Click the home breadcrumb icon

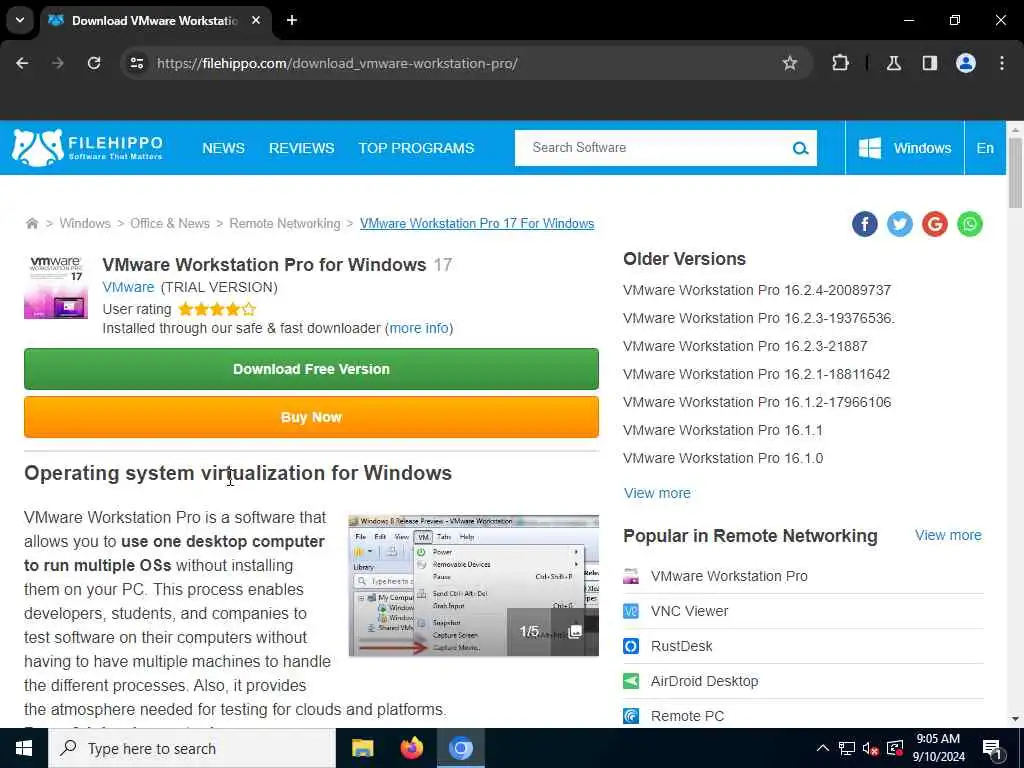[31, 223]
